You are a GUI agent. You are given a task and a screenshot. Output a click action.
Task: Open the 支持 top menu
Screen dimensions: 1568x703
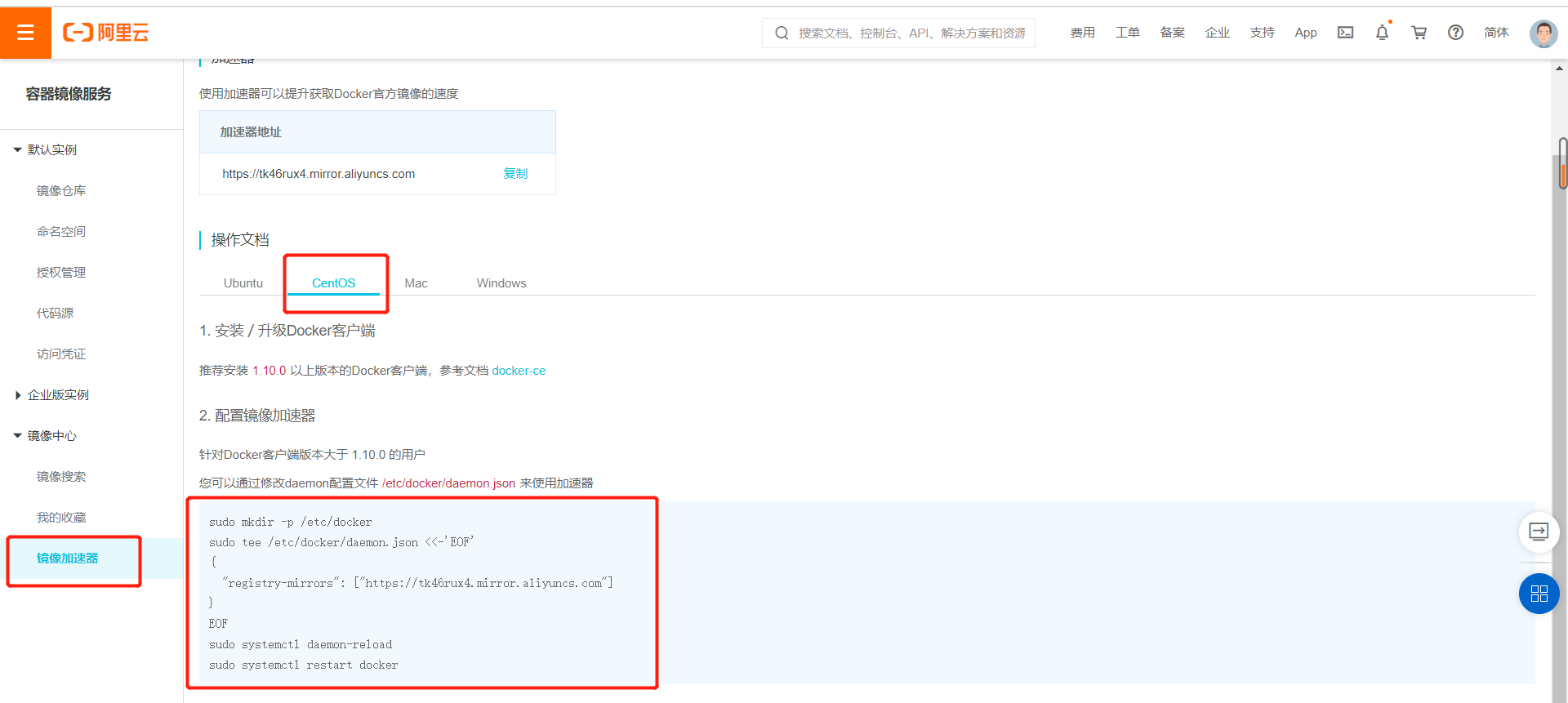pyautogui.click(x=1262, y=33)
